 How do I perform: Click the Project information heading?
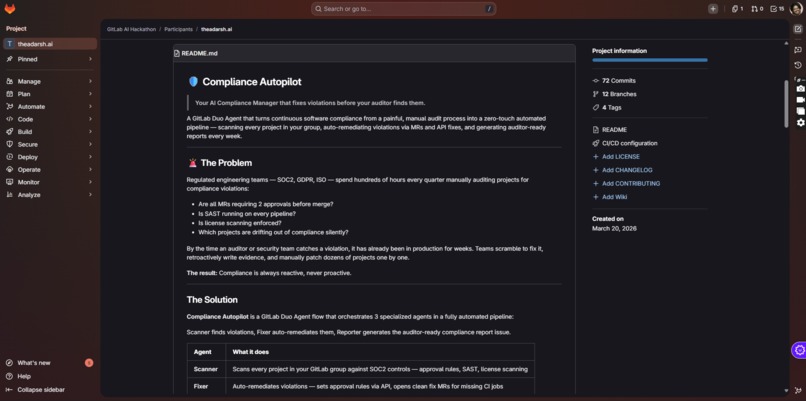pyautogui.click(x=619, y=51)
